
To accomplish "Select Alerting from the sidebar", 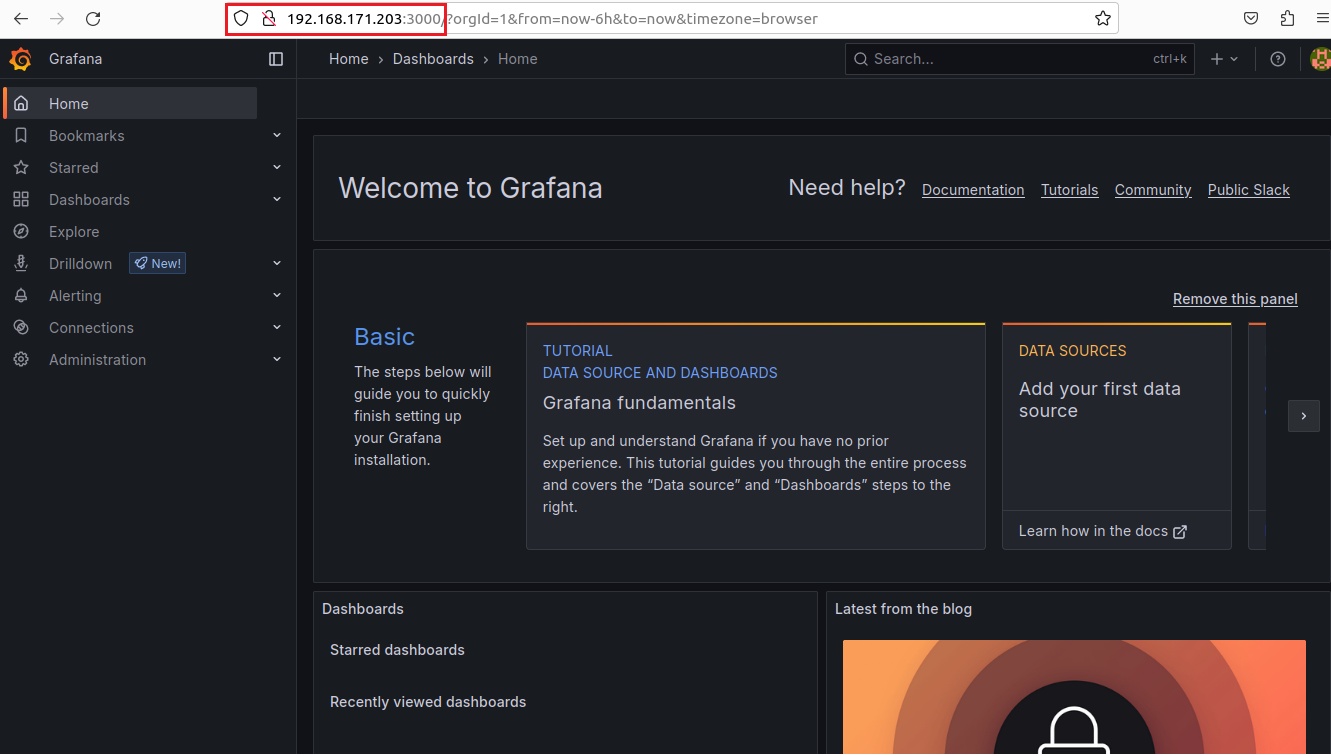I will [75, 296].
